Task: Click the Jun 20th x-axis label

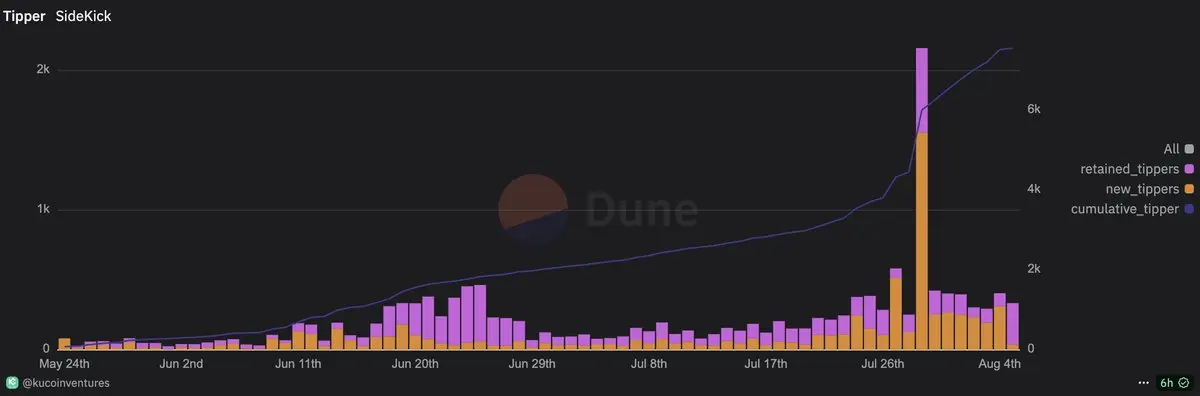Action: (414, 363)
